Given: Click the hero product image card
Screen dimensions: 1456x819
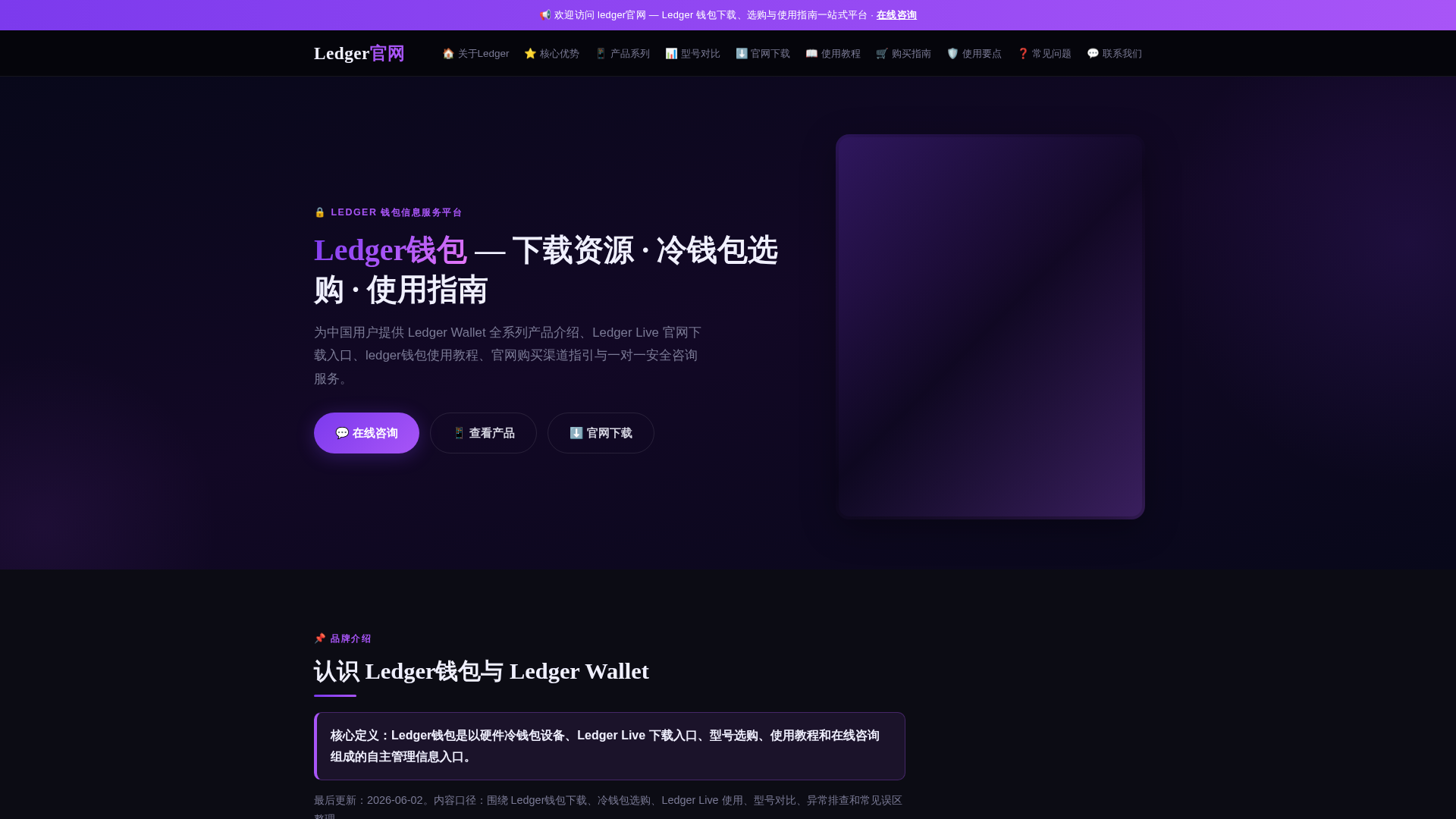Looking at the screenshot, I should pyautogui.click(x=990, y=327).
